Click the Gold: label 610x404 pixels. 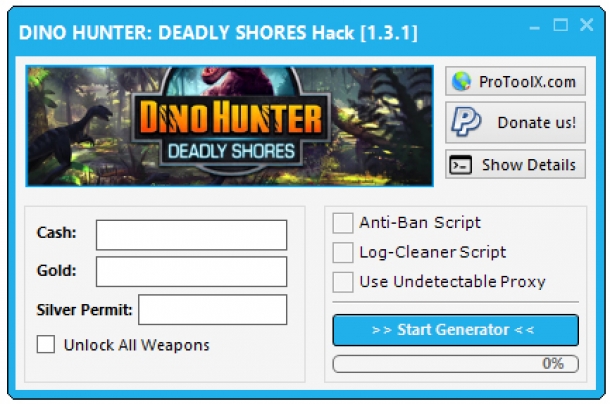pos(56,271)
